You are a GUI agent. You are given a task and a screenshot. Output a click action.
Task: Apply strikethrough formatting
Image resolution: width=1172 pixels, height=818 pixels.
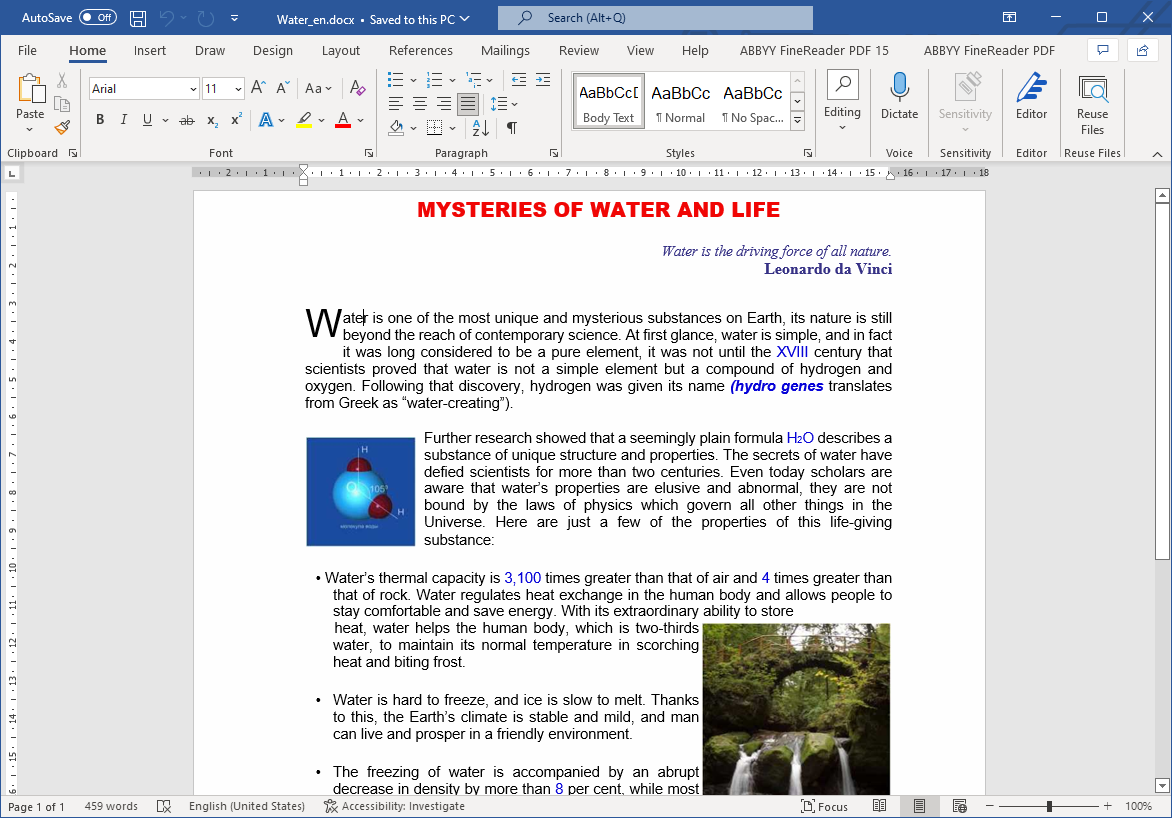pyautogui.click(x=187, y=120)
